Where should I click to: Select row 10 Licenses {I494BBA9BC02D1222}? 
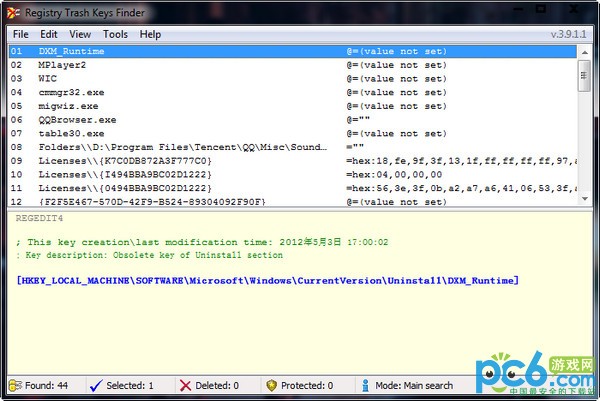293,175
